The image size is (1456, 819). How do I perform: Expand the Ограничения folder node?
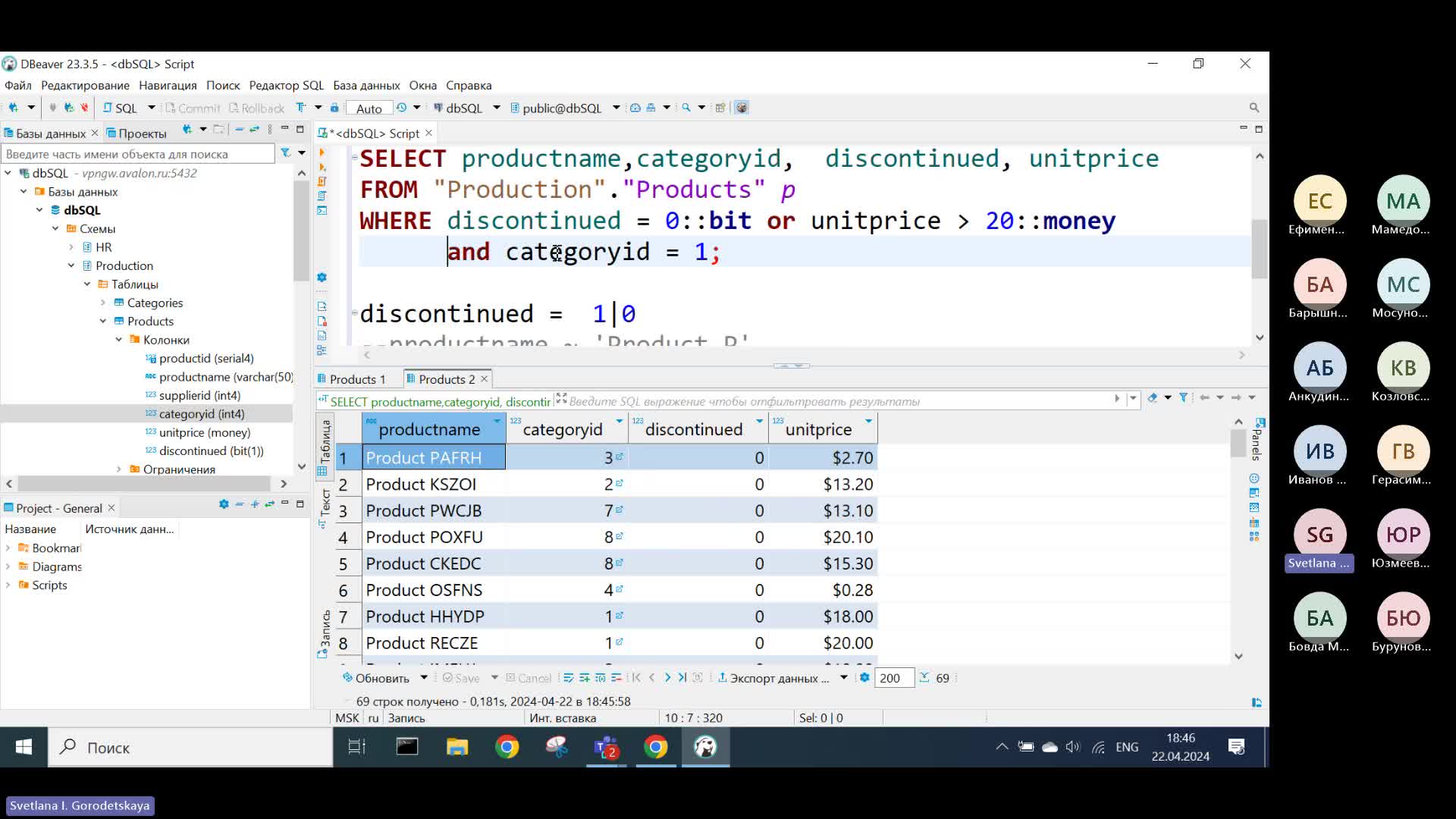[x=119, y=469]
